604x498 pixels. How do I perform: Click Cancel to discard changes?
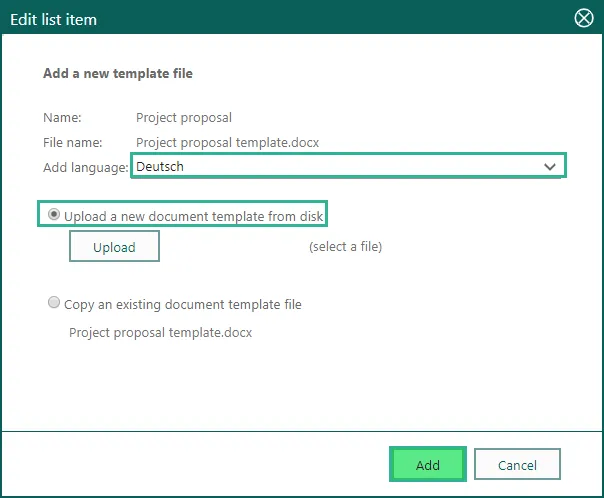point(517,465)
